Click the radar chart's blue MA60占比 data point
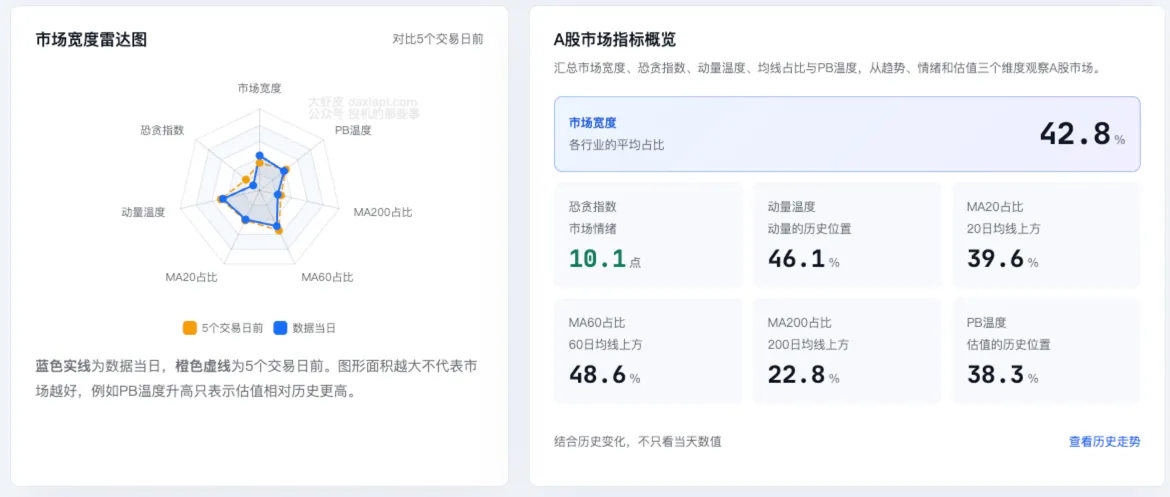Viewport: 1170px width, 497px height. [277, 226]
